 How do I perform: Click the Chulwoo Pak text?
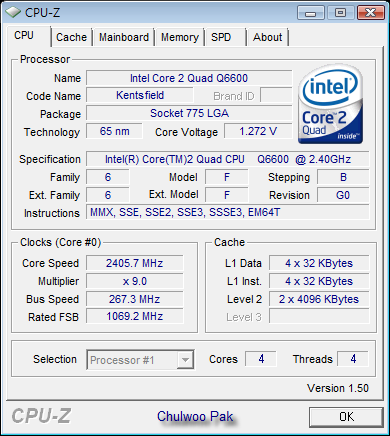[x=195, y=416]
